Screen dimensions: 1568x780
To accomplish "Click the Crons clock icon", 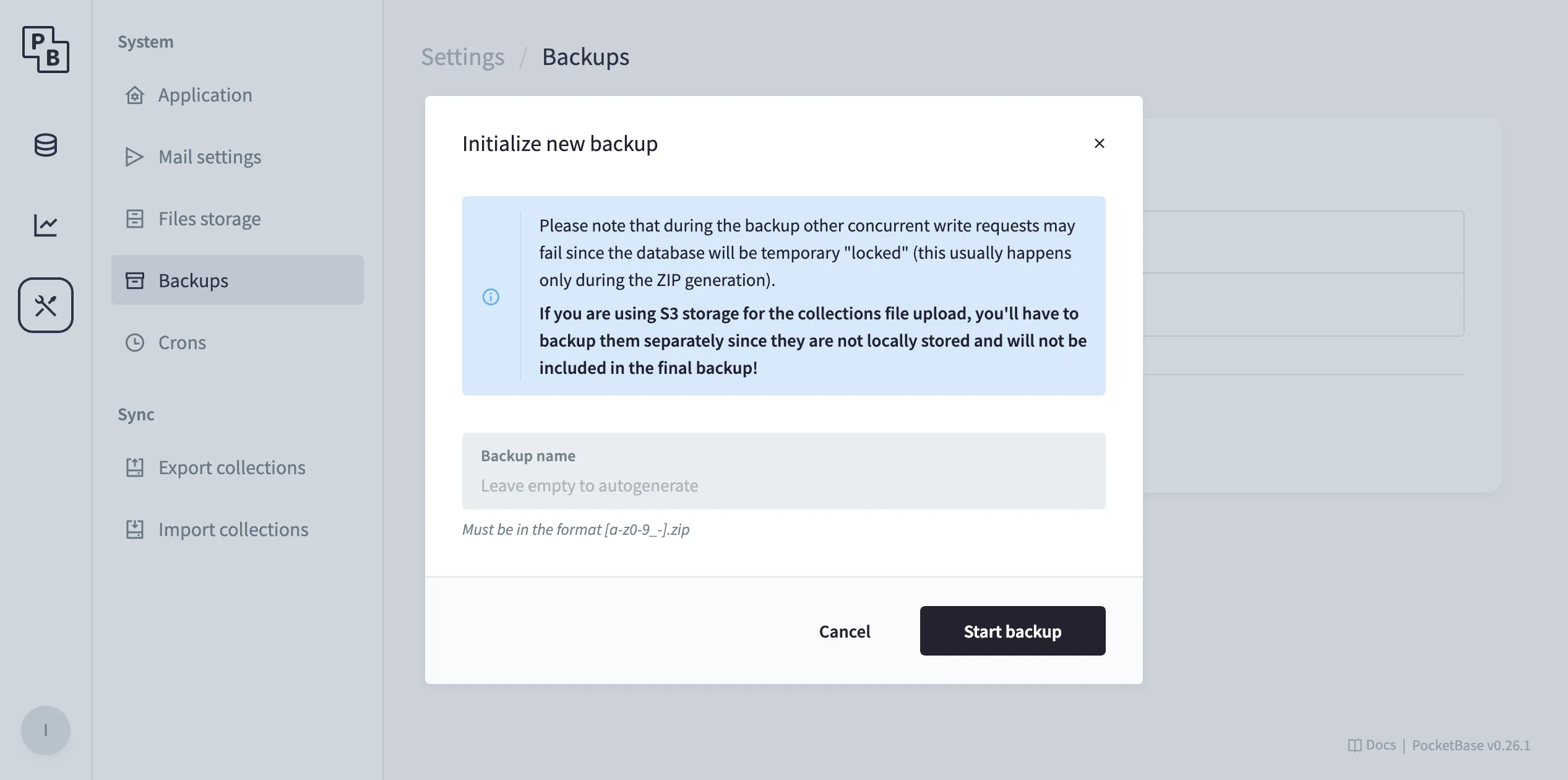I will pyautogui.click(x=134, y=342).
